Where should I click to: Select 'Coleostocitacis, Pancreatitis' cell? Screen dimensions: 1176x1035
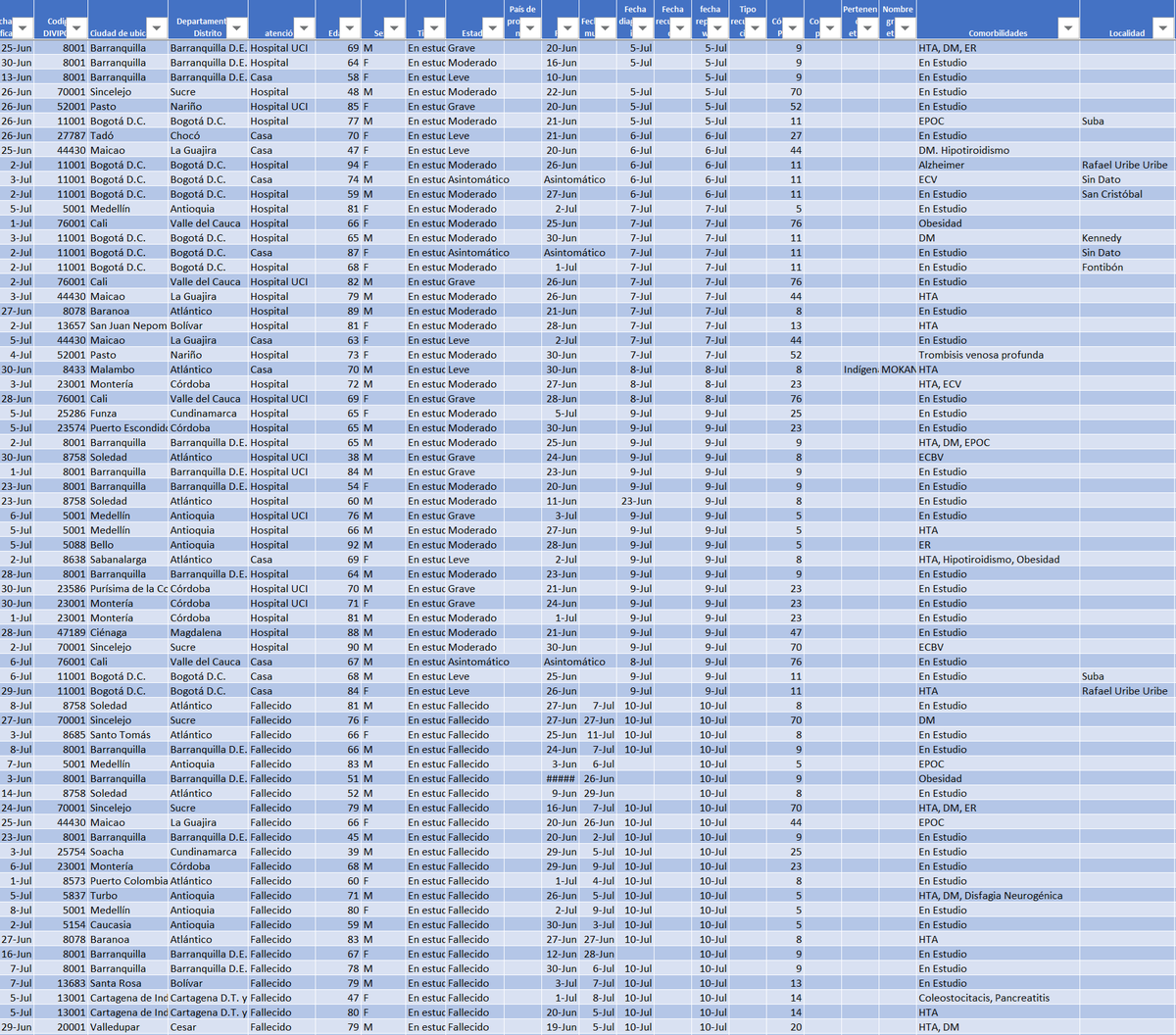[x=998, y=998]
